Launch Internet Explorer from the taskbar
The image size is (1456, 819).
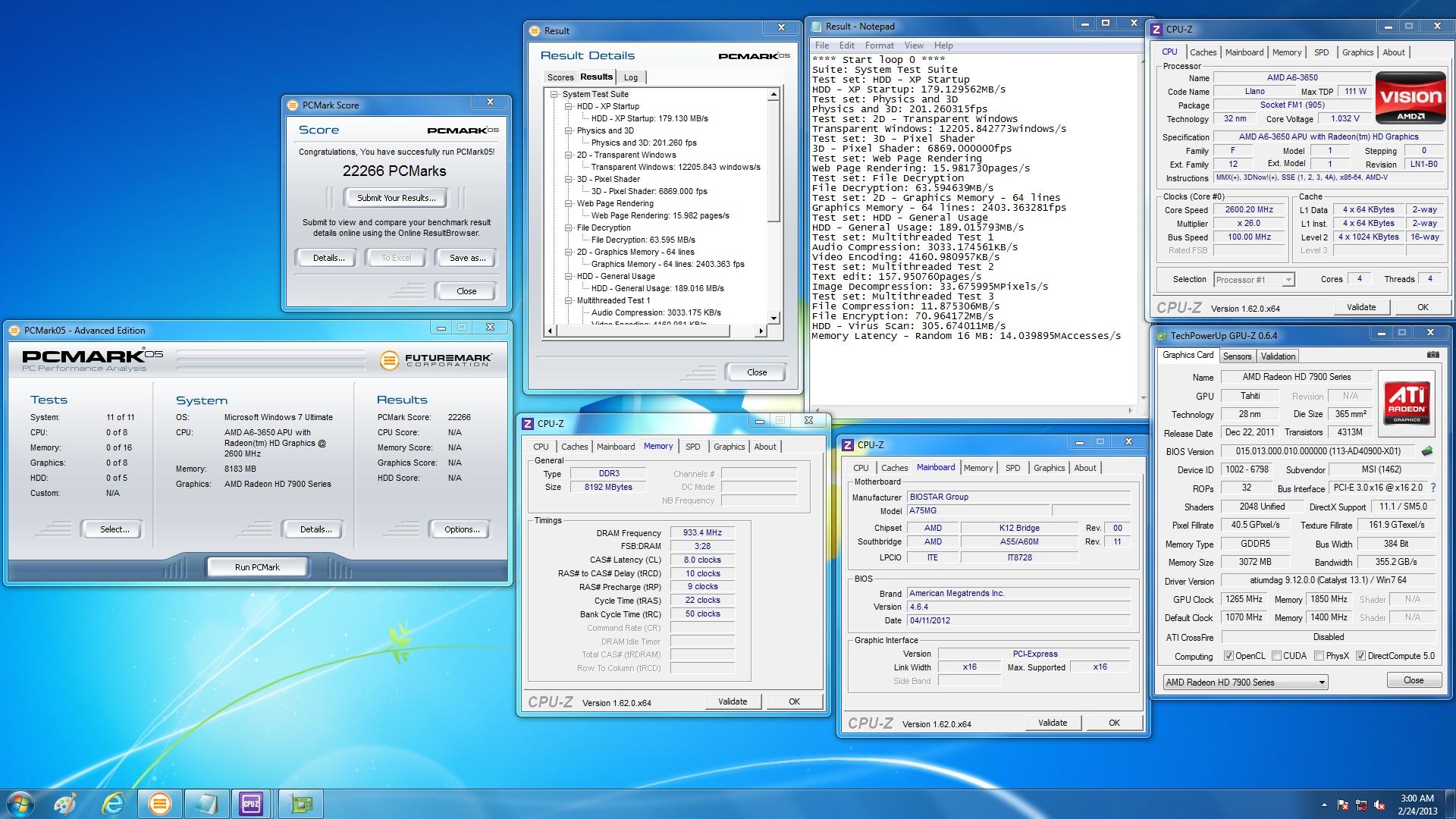(113, 804)
